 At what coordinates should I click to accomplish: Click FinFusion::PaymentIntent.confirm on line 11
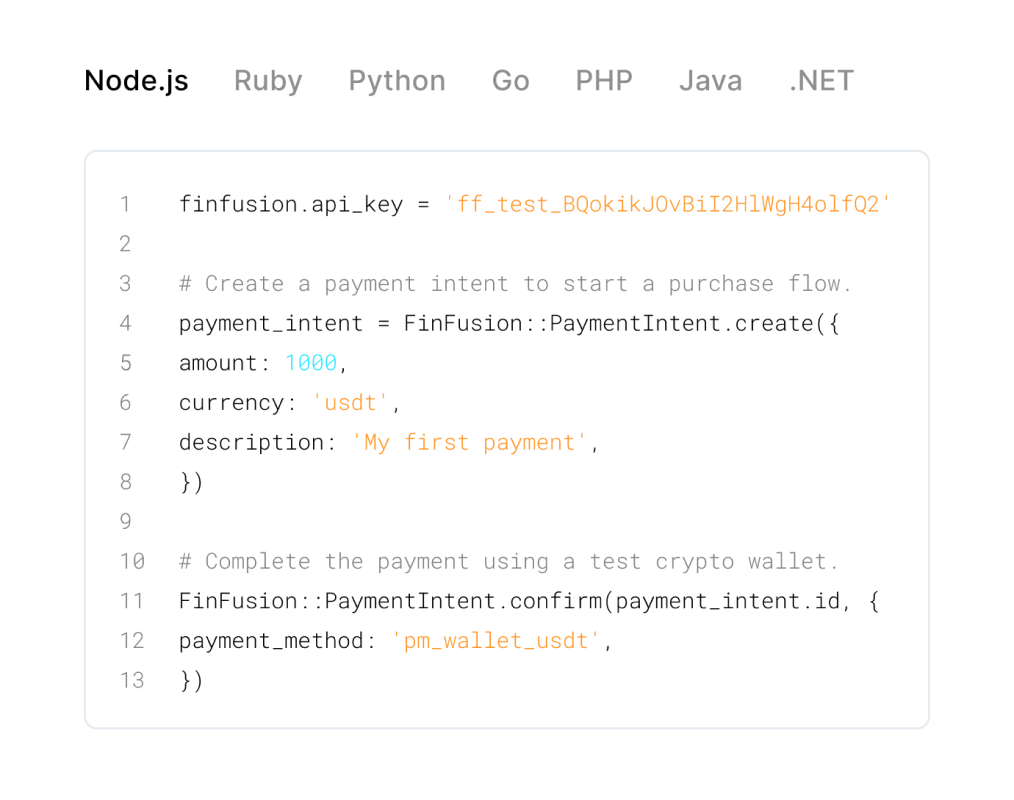[392, 602]
